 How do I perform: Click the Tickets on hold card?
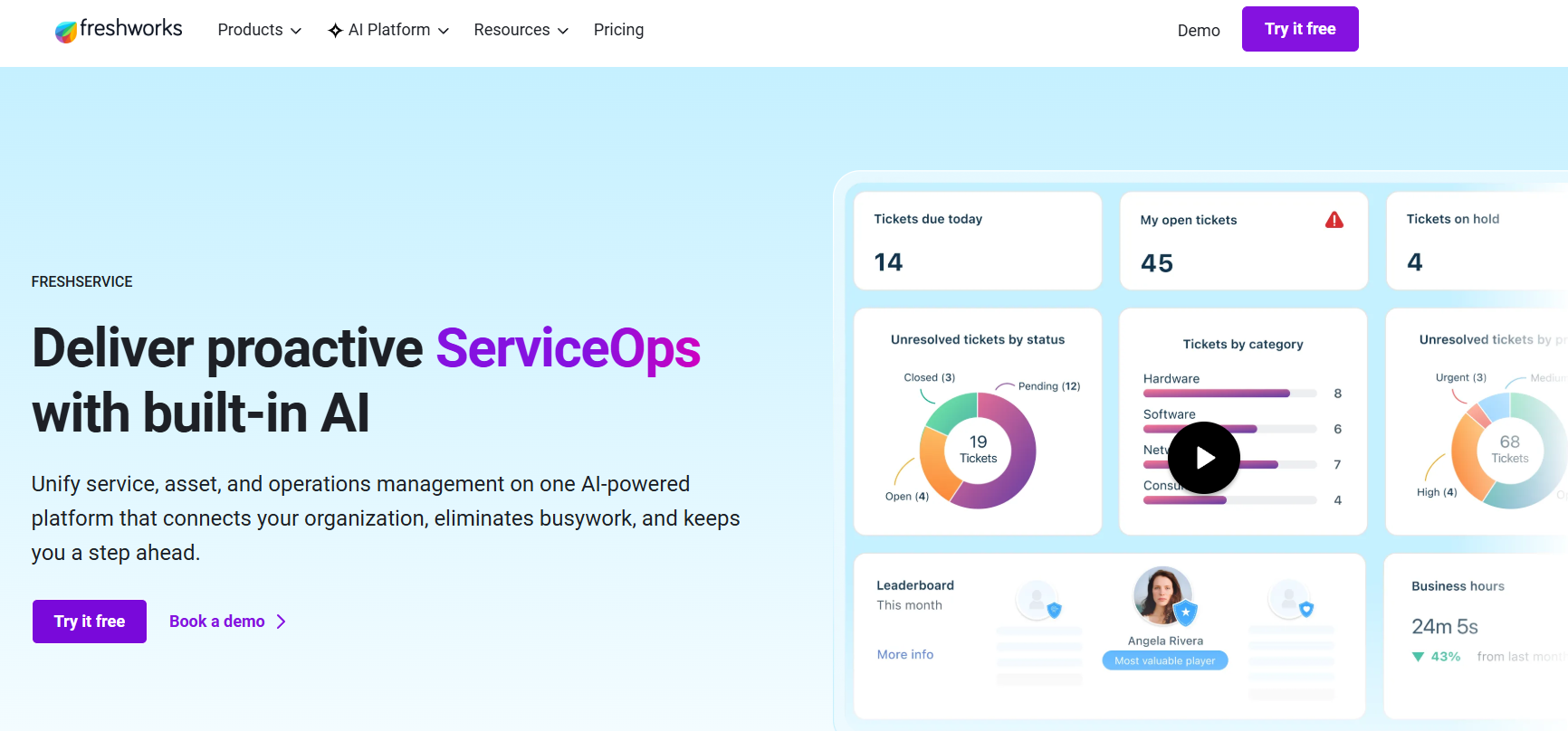[x=1477, y=241]
